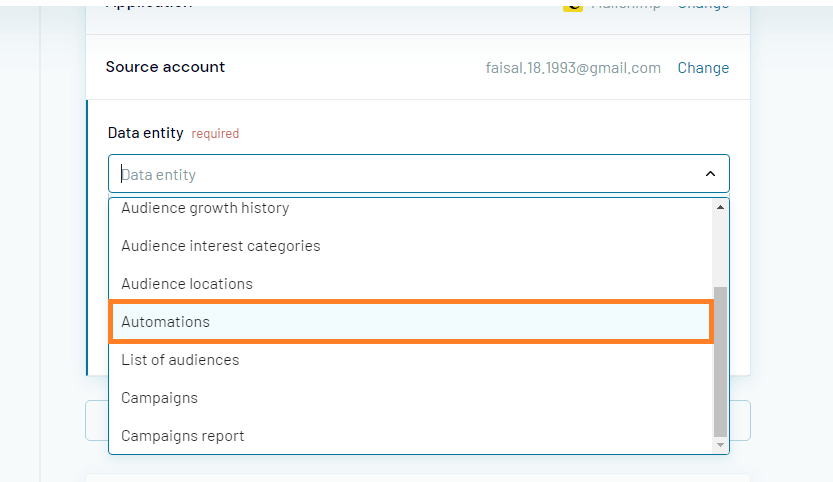The height and width of the screenshot is (482, 833).
Task: Click the scrollbar up arrow in list
Action: point(720,207)
